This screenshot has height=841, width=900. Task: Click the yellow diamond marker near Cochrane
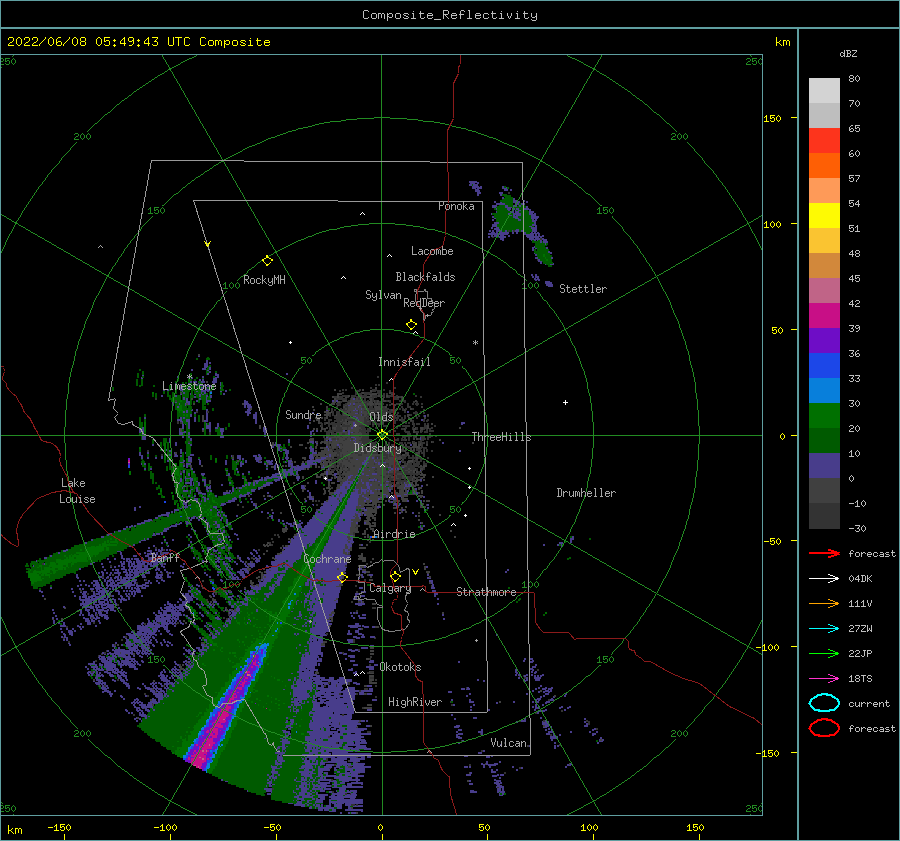click(342, 577)
